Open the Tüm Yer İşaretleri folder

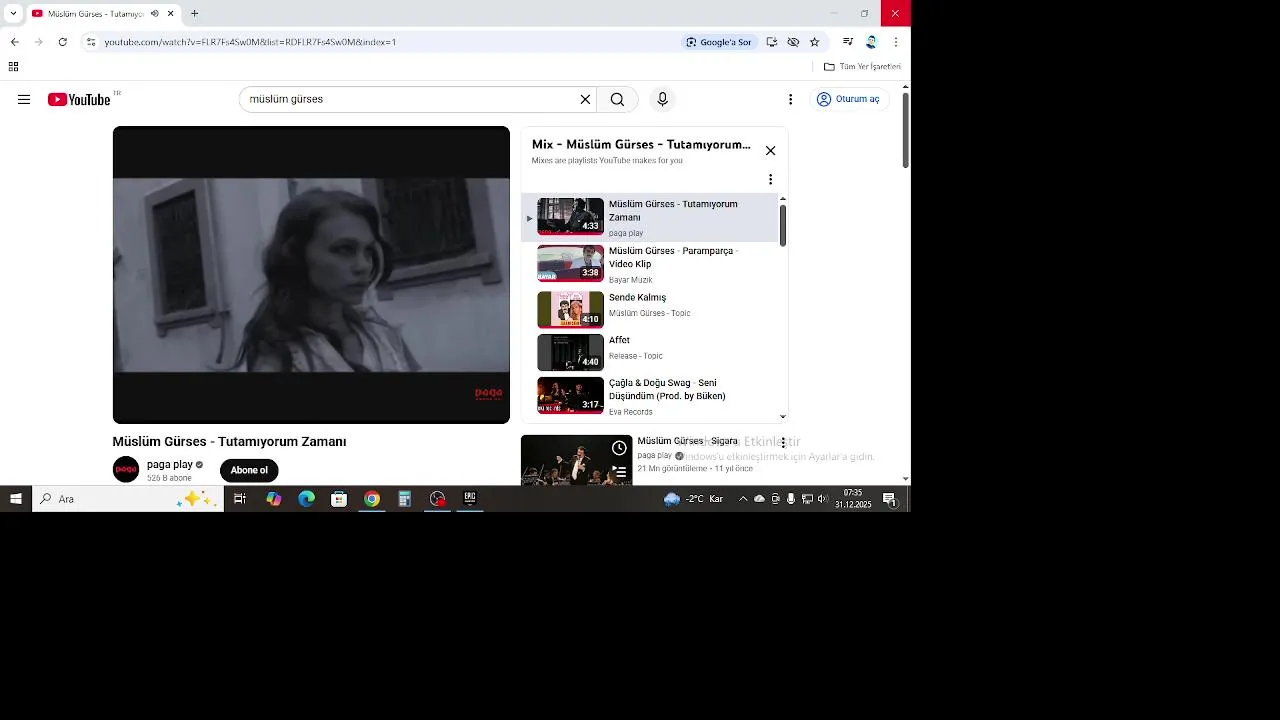tap(862, 67)
